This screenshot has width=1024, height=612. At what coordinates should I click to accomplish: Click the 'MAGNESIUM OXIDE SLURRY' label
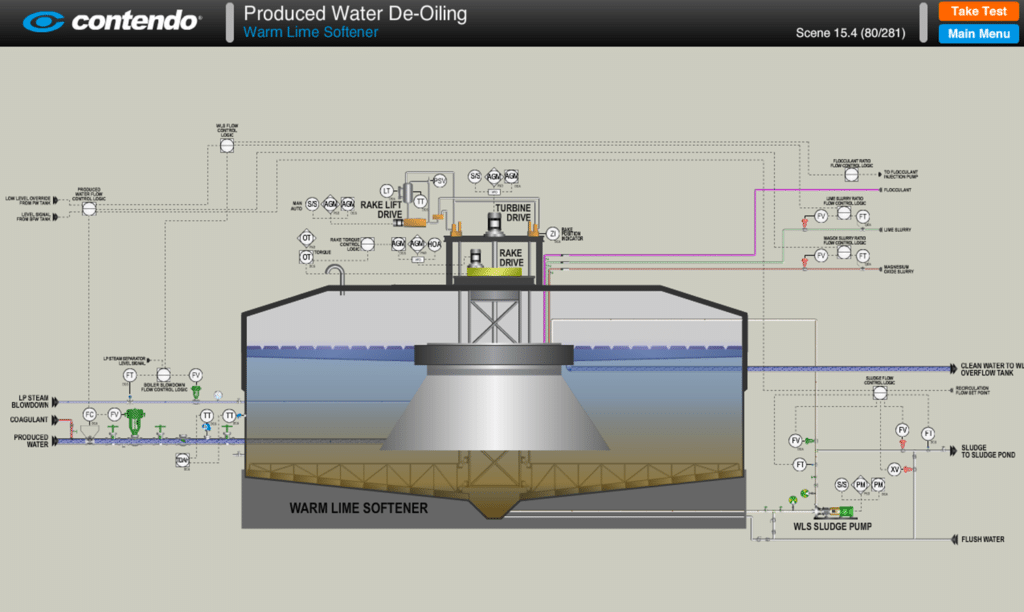pyautogui.click(x=899, y=269)
